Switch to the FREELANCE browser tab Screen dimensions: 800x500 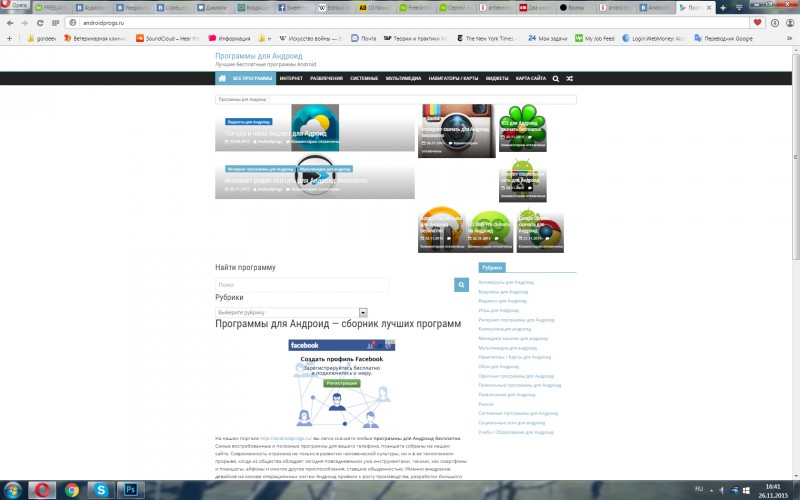(x=52, y=8)
